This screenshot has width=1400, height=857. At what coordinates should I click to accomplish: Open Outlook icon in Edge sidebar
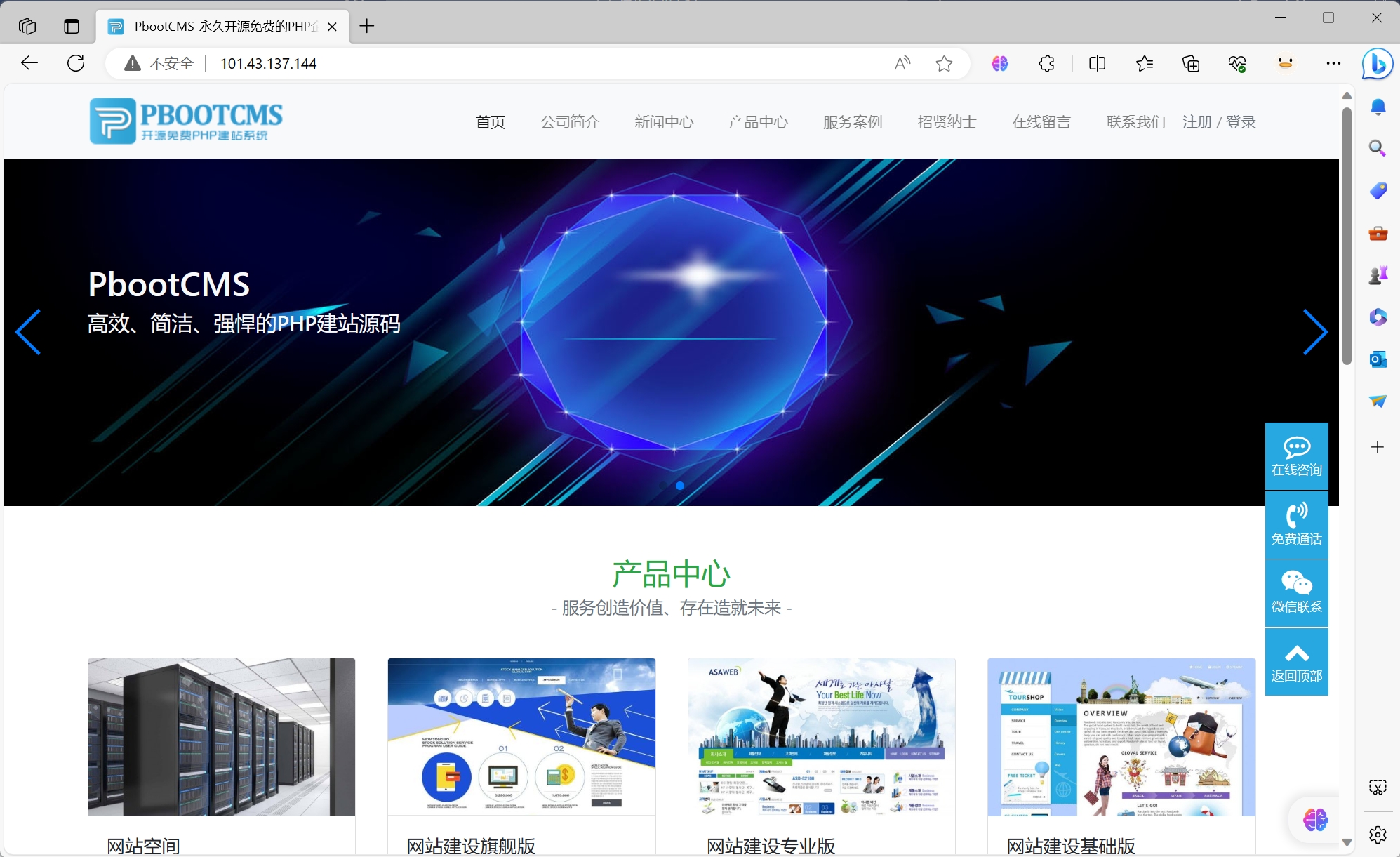[x=1378, y=359]
